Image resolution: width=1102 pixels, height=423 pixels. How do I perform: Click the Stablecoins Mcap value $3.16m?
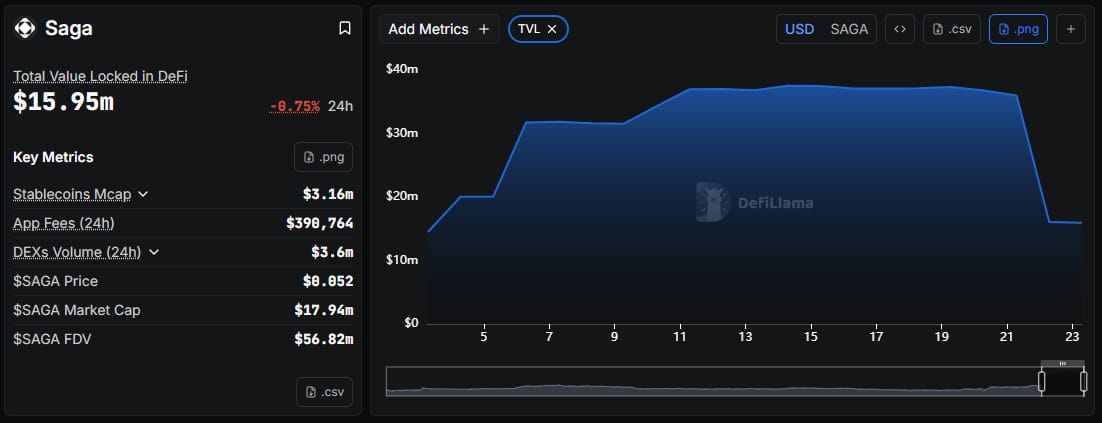click(328, 194)
